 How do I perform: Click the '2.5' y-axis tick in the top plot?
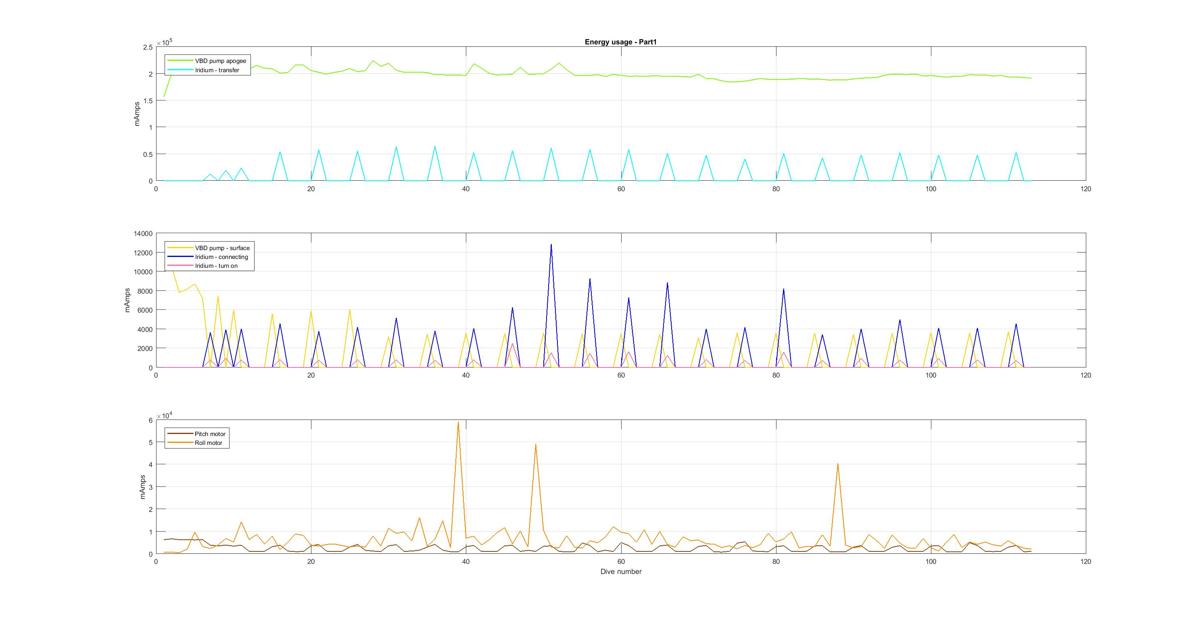[x=147, y=47]
